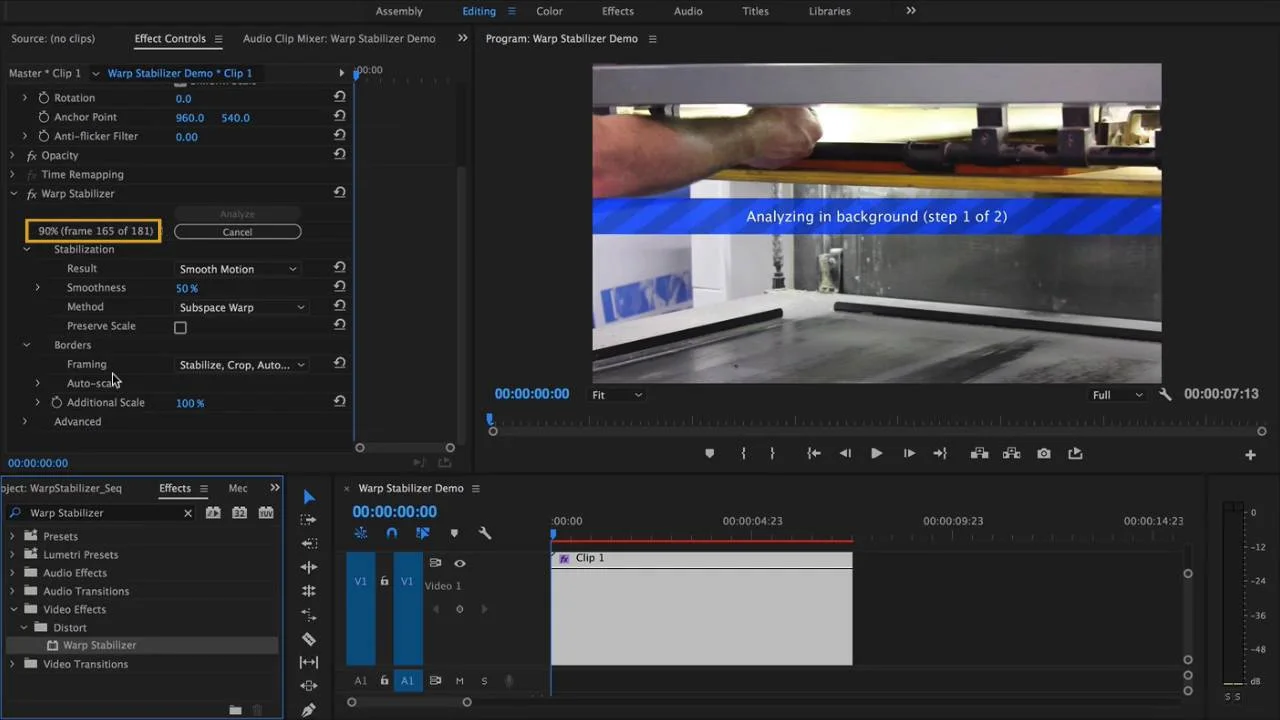Select the Track Select Forward tool
The image size is (1280, 720).
(x=308, y=520)
